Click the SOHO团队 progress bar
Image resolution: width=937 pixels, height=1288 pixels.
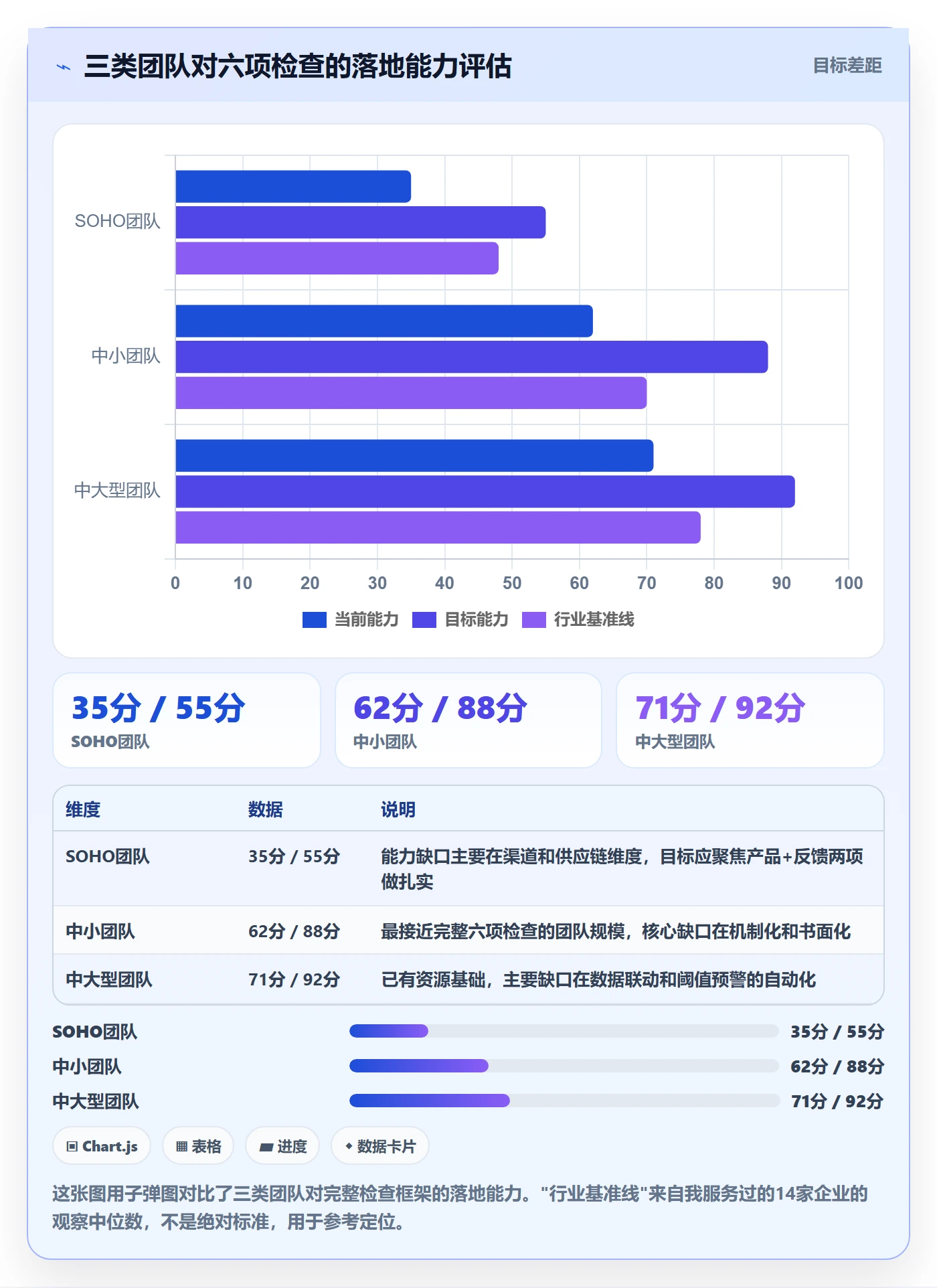point(564,1031)
